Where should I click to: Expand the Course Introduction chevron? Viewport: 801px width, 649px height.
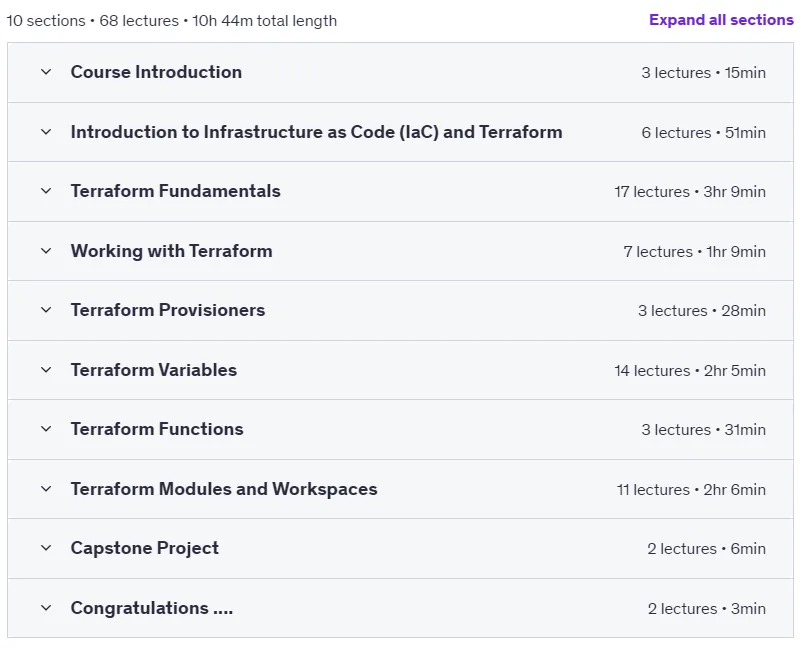[46, 72]
